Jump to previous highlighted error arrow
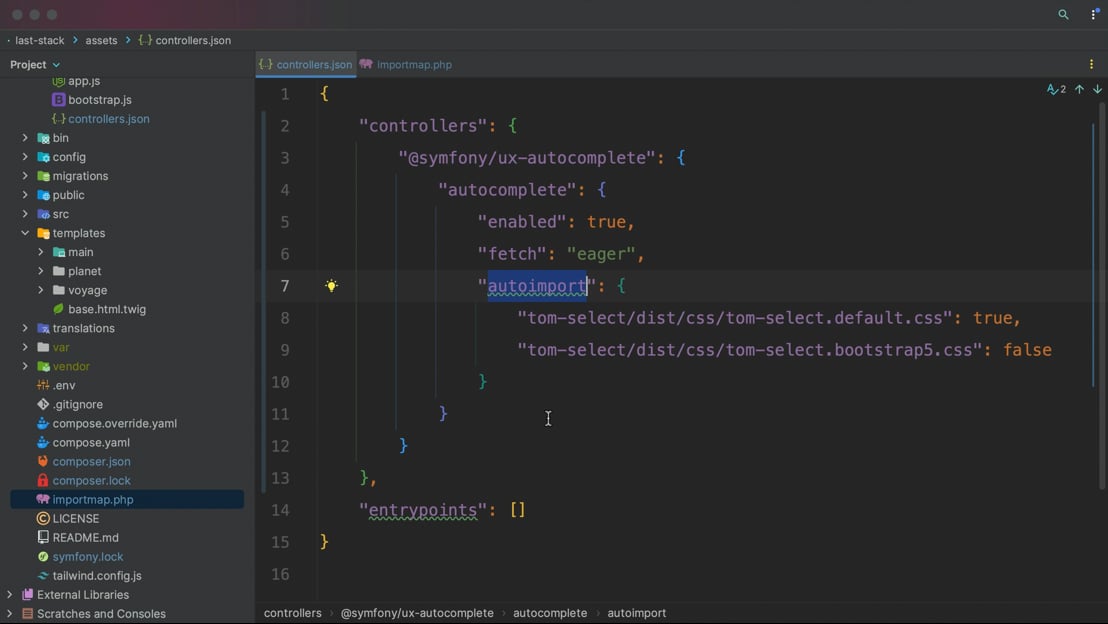The width and height of the screenshot is (1108, 624). point(1079,90)
